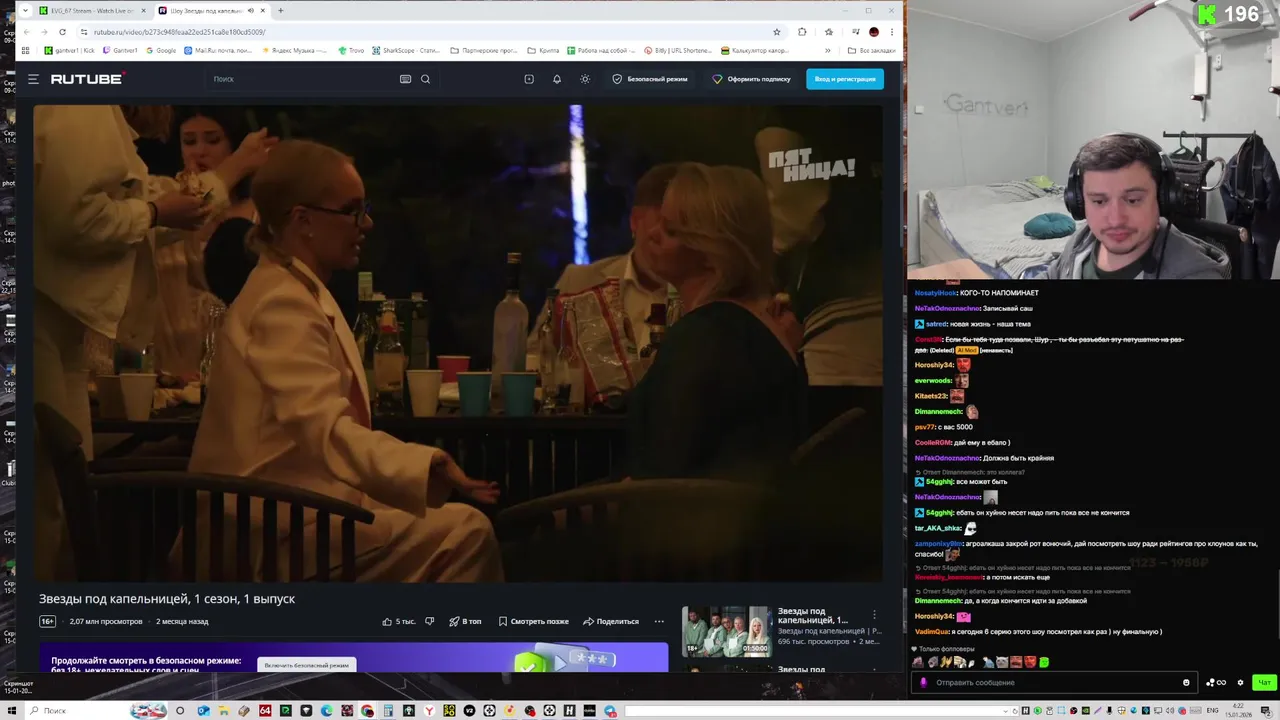1280x720 pixels.
Task: Bookmark this page with star icon
Action: coord(776,32)
